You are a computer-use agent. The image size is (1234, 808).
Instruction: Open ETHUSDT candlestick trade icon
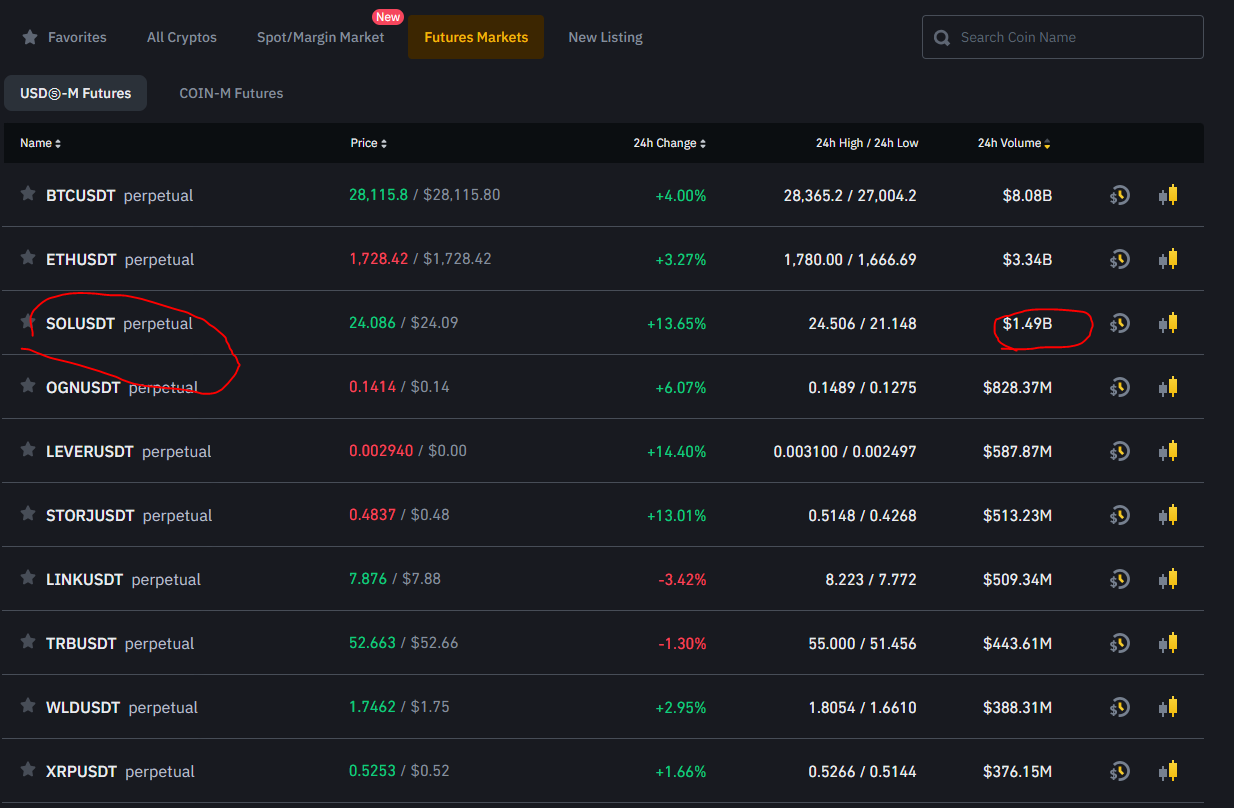pos(1168,259)
